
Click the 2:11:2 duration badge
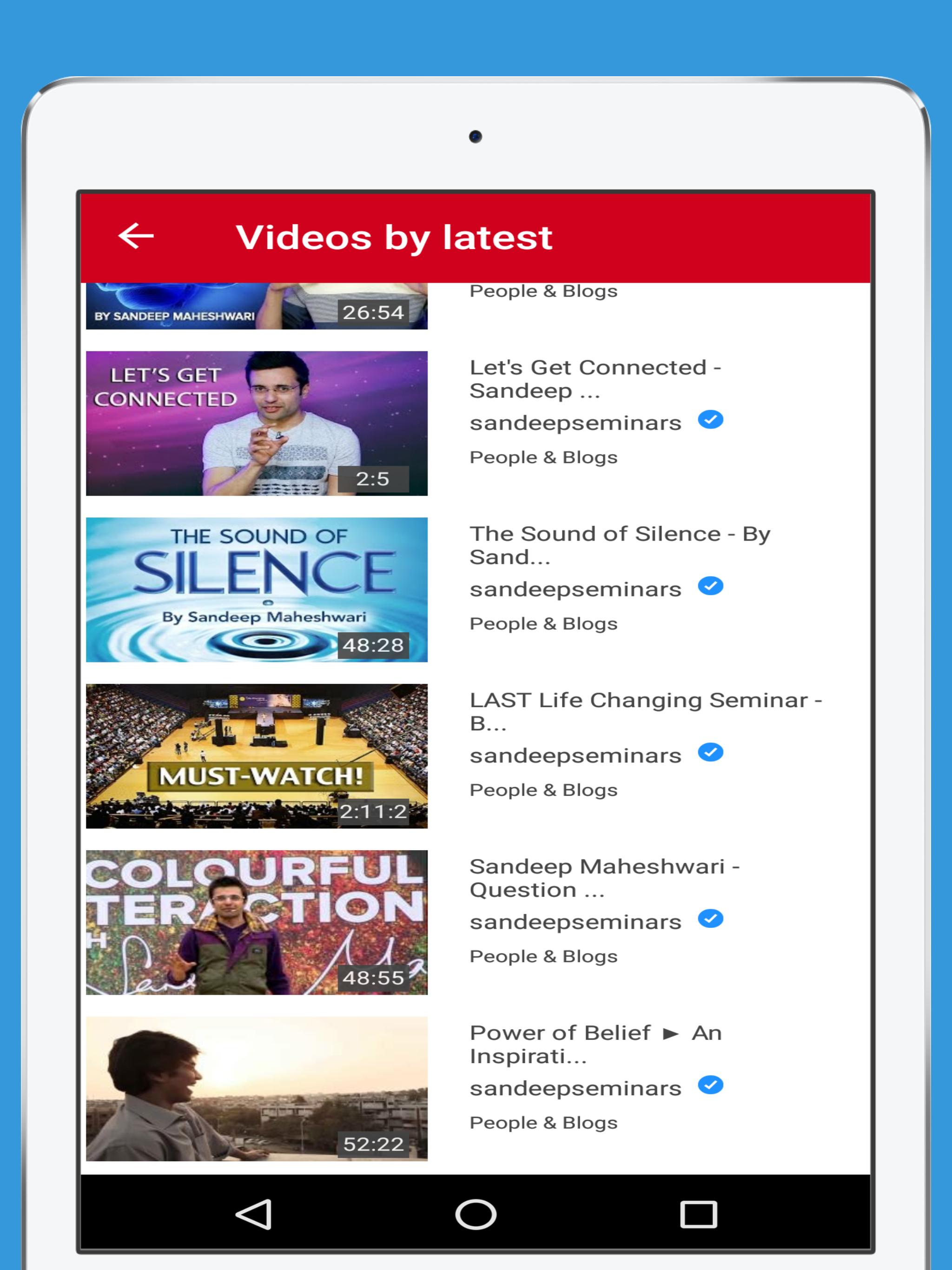(x=373, y=811)
